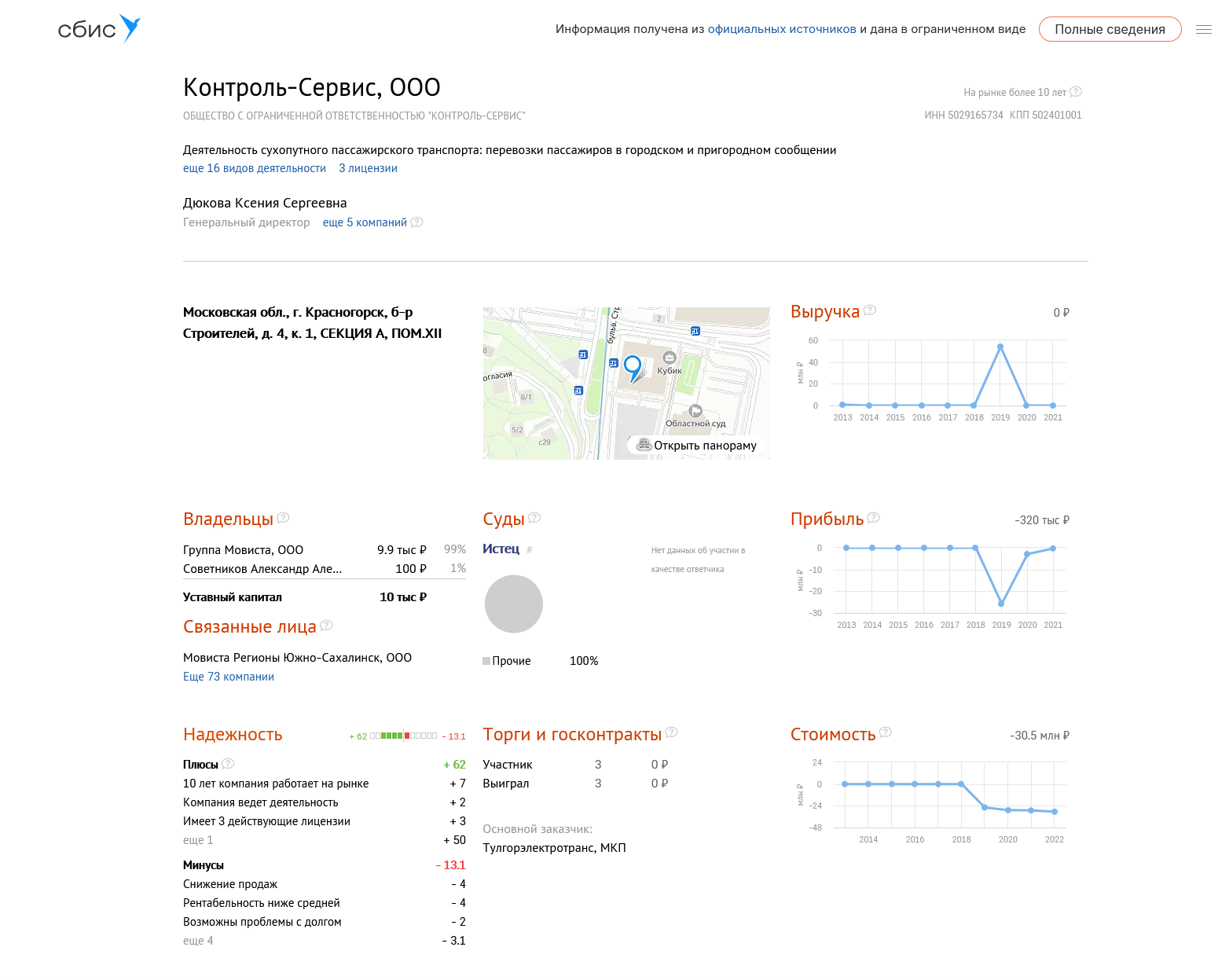Screen dimensions: 1229x980
Task: Click help icon next to Выручка heading
Action: (870, 310)
